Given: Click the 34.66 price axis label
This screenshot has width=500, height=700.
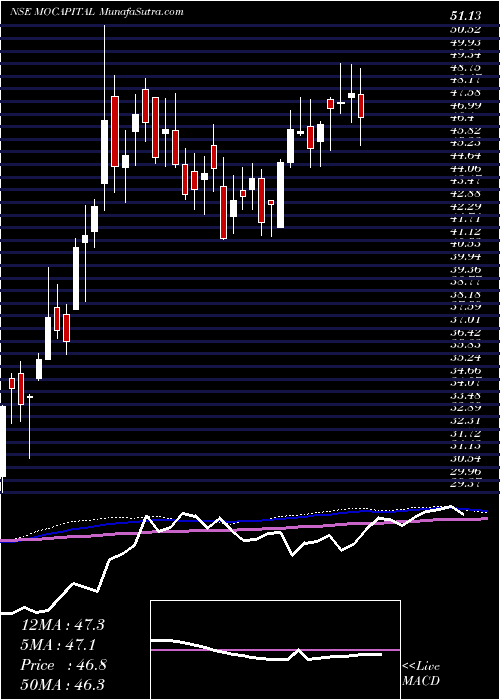Looking at the screenshot, I should point(465,371).
